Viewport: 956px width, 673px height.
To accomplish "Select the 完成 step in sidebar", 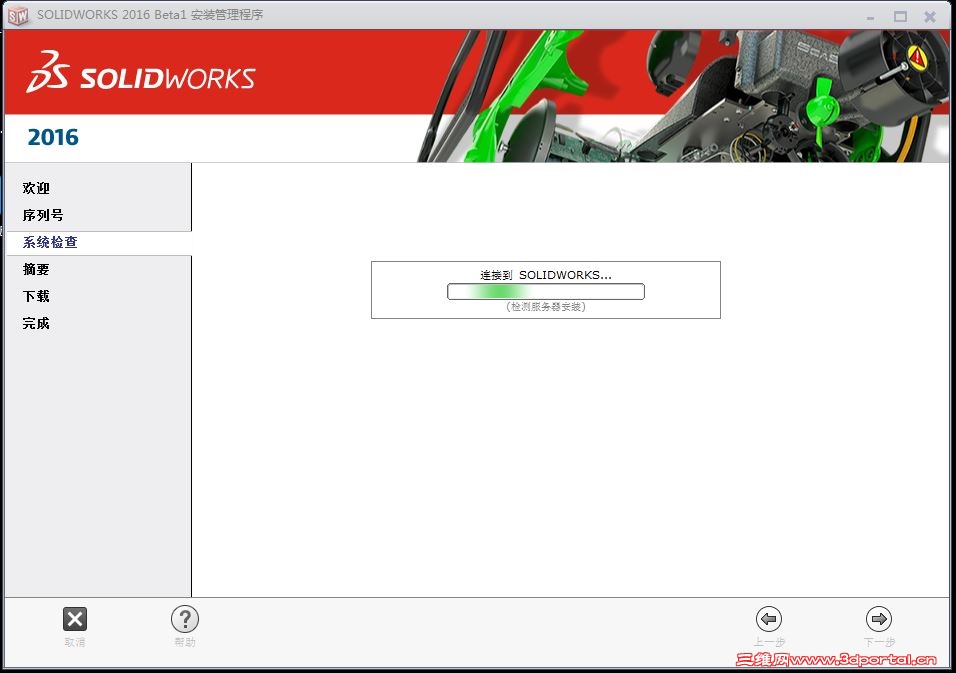I will click(36, 323).
